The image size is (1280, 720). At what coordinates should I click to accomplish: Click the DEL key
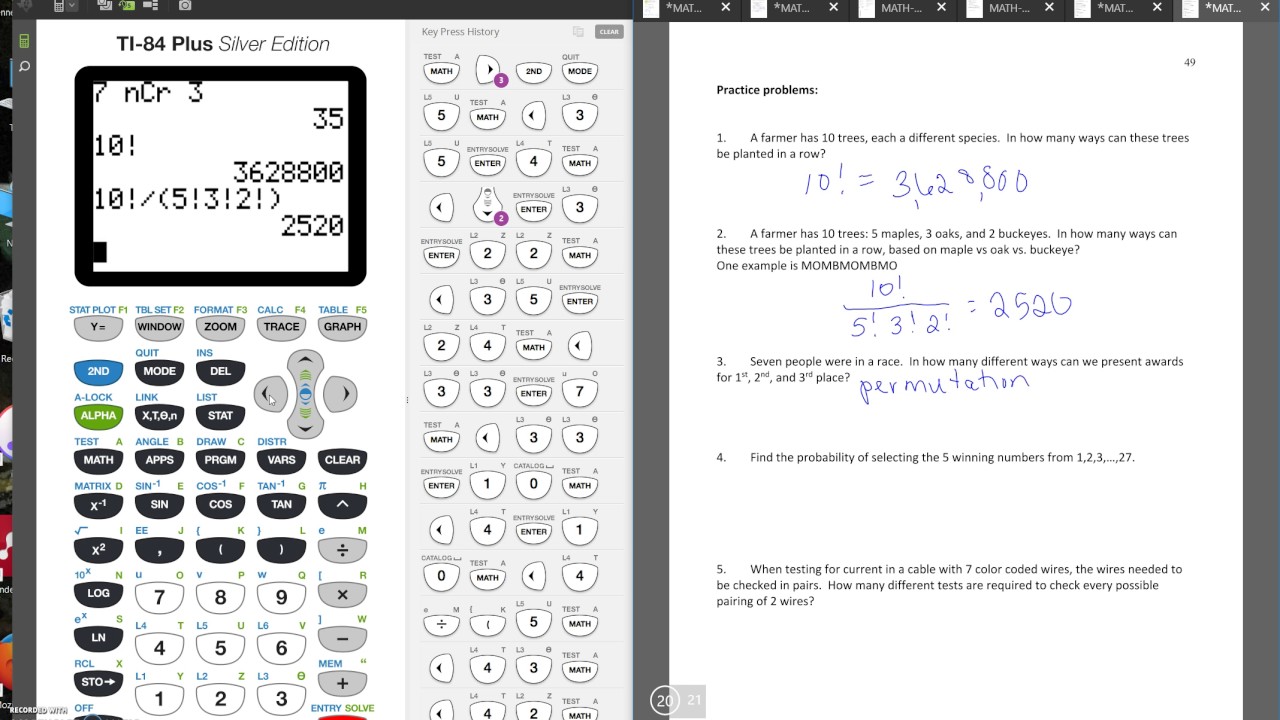click(220, 371)
